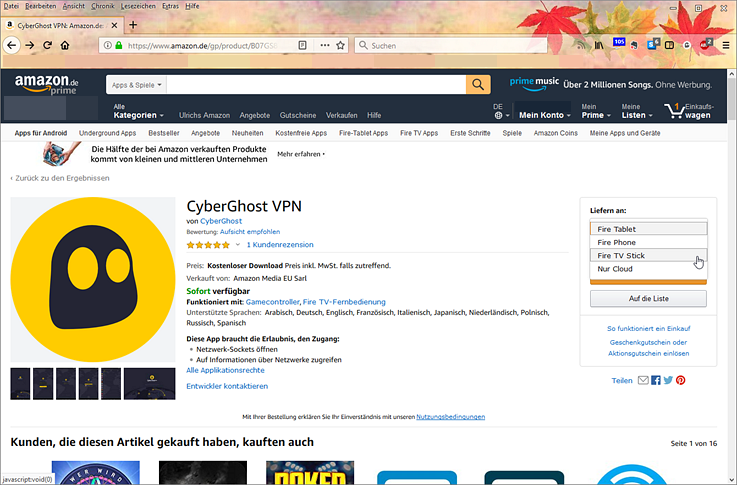Open page actions three-dots menu

(x=325, y=46)
